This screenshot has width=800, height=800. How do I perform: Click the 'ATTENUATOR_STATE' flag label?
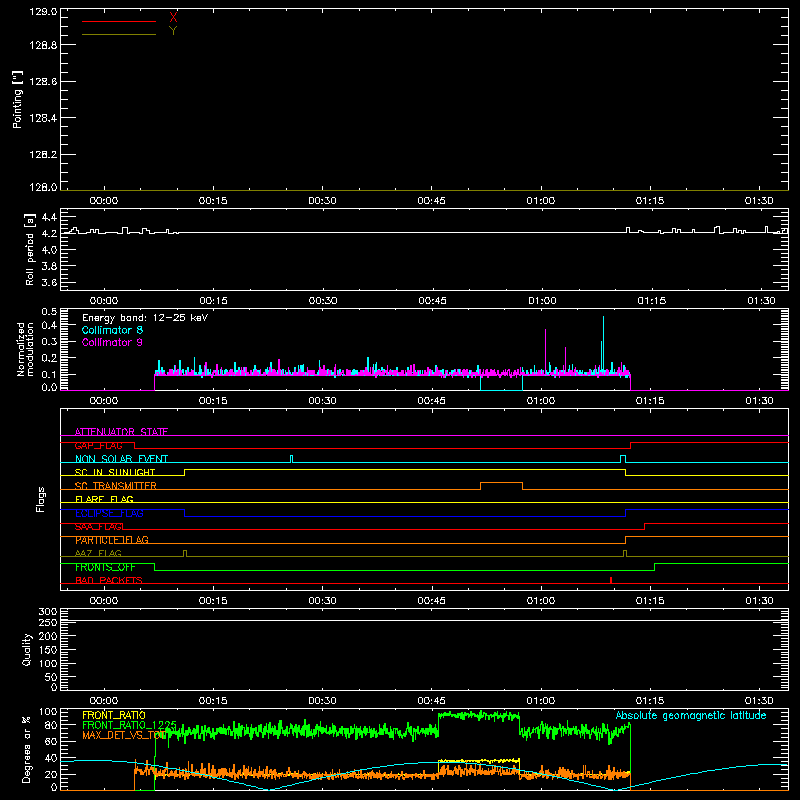[121, 432]
